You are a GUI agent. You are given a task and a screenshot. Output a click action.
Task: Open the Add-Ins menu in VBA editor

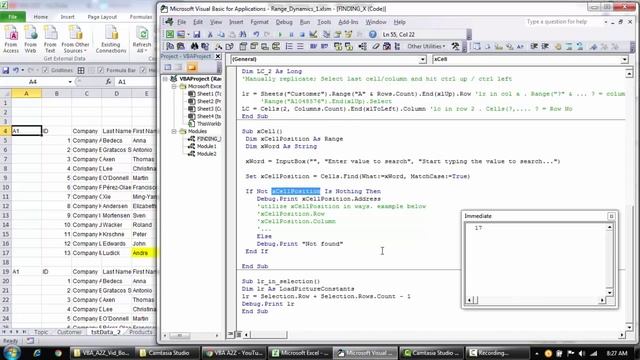pos(348,22)
